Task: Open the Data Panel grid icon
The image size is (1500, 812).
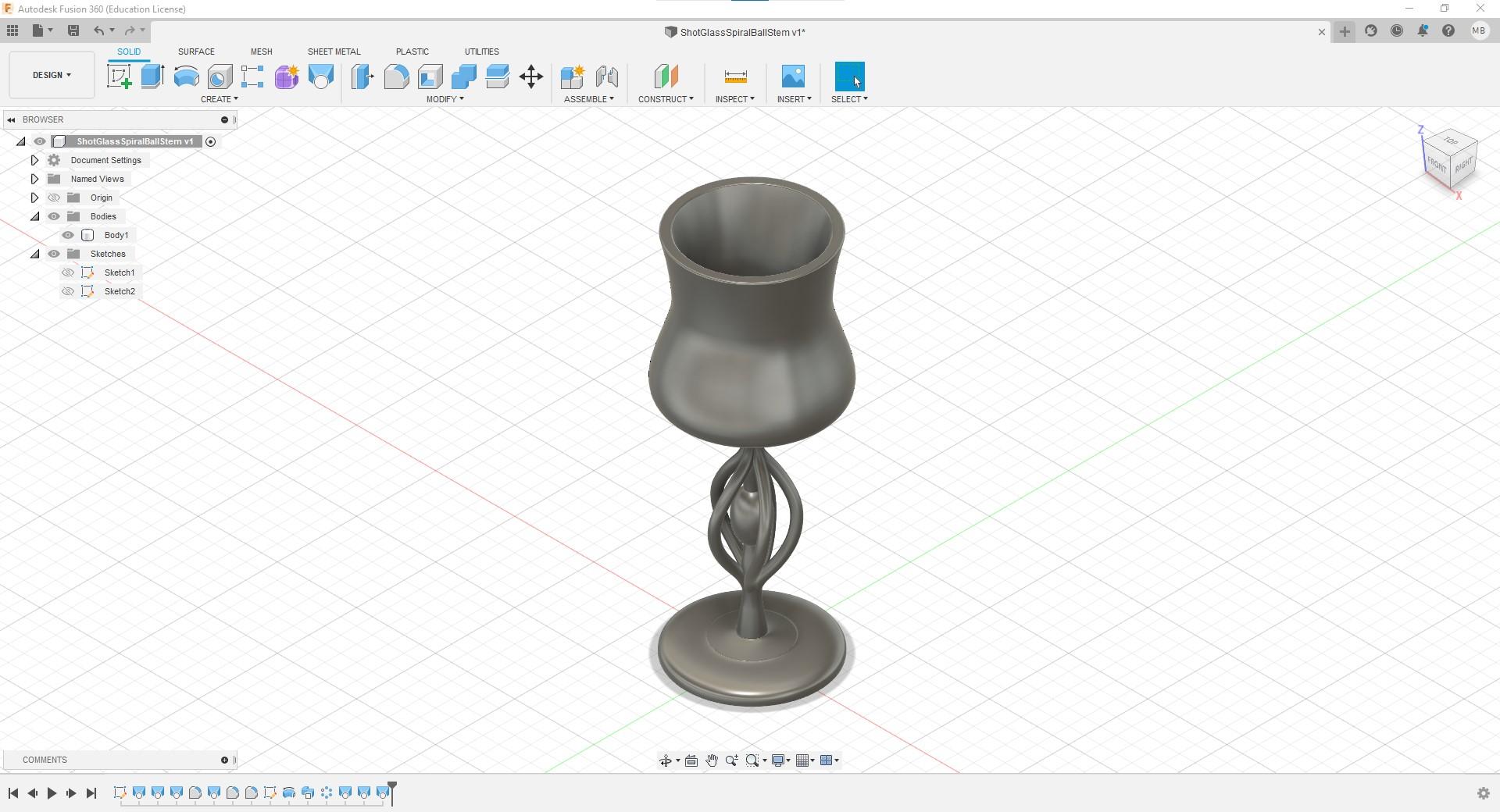Action: (12, 30)
